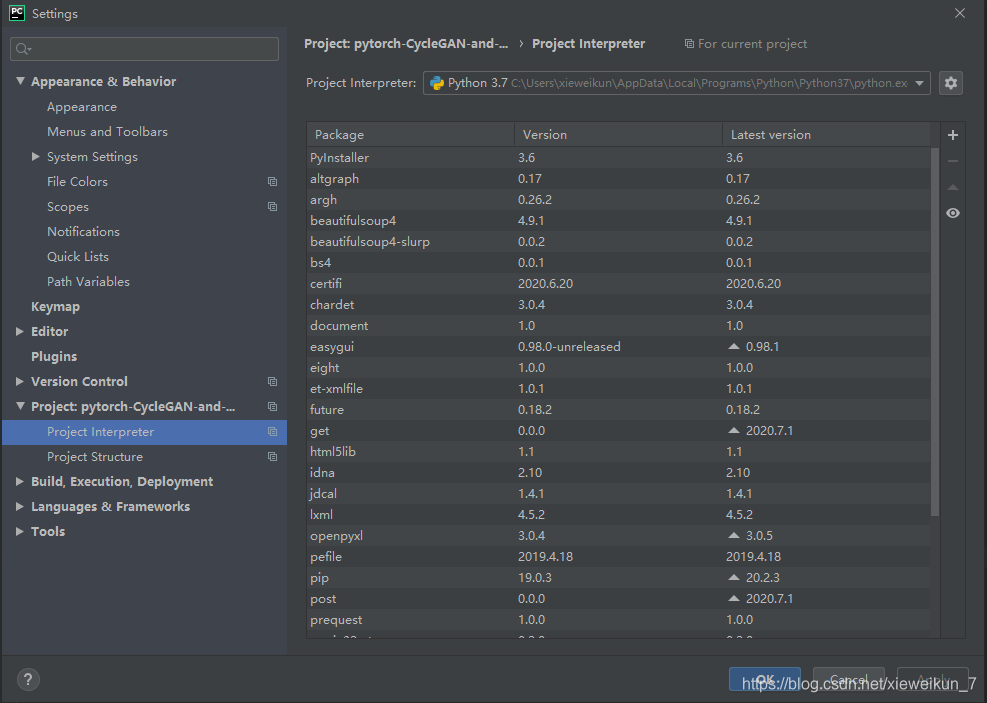Viewport: 987px width, 703px height.
Task: Click the search magnifier icon
Action: (x=23, y=49)
